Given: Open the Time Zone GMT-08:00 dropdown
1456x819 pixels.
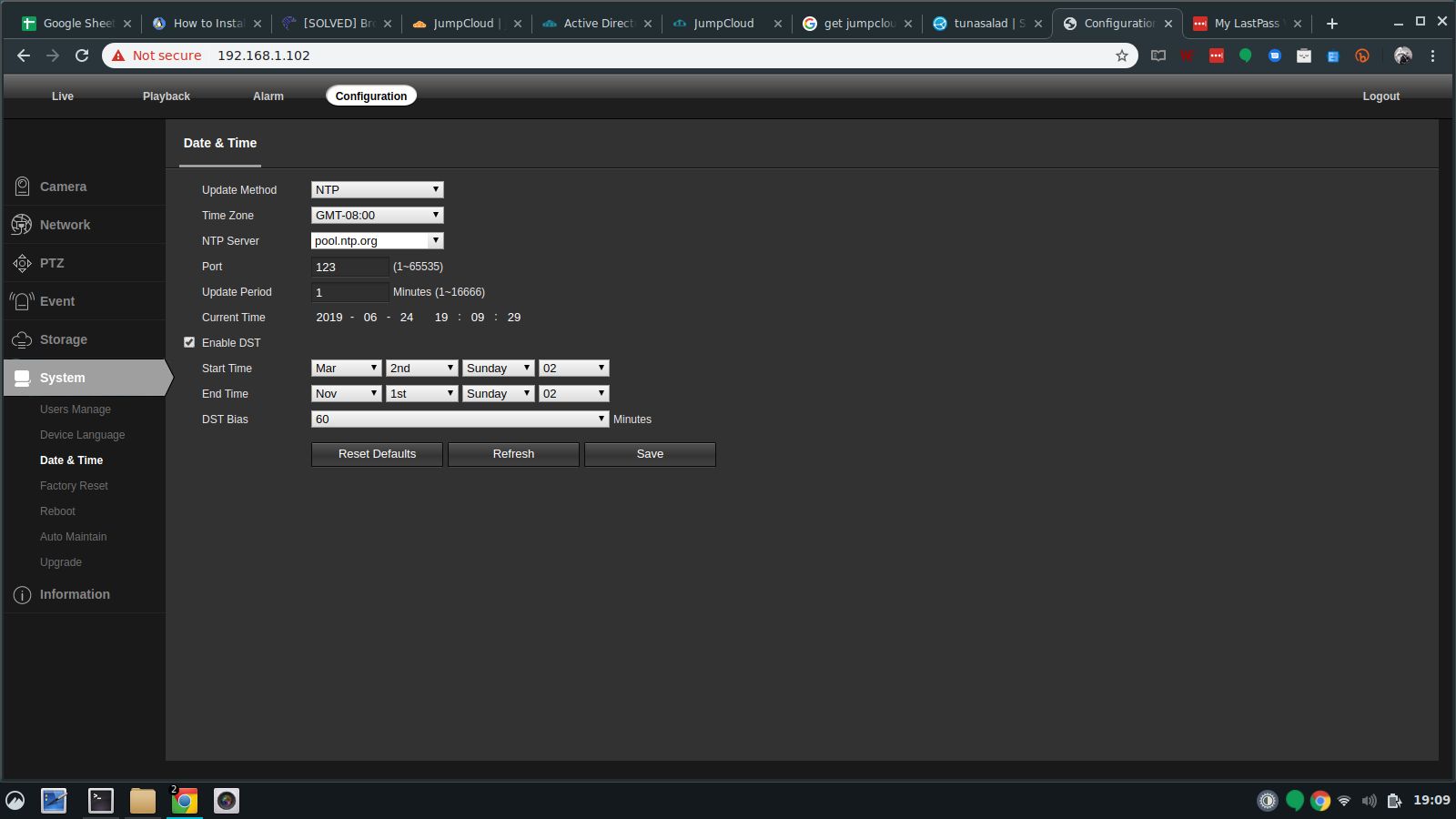Looking at the screenshot, I should [377, 216].
